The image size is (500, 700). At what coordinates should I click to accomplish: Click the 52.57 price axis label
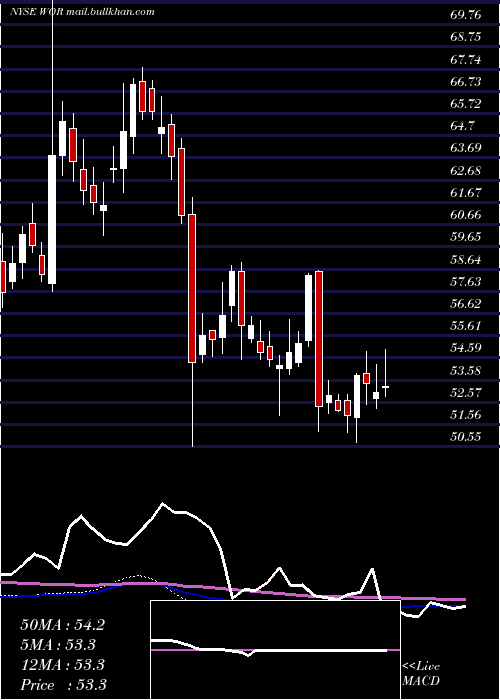466,393
